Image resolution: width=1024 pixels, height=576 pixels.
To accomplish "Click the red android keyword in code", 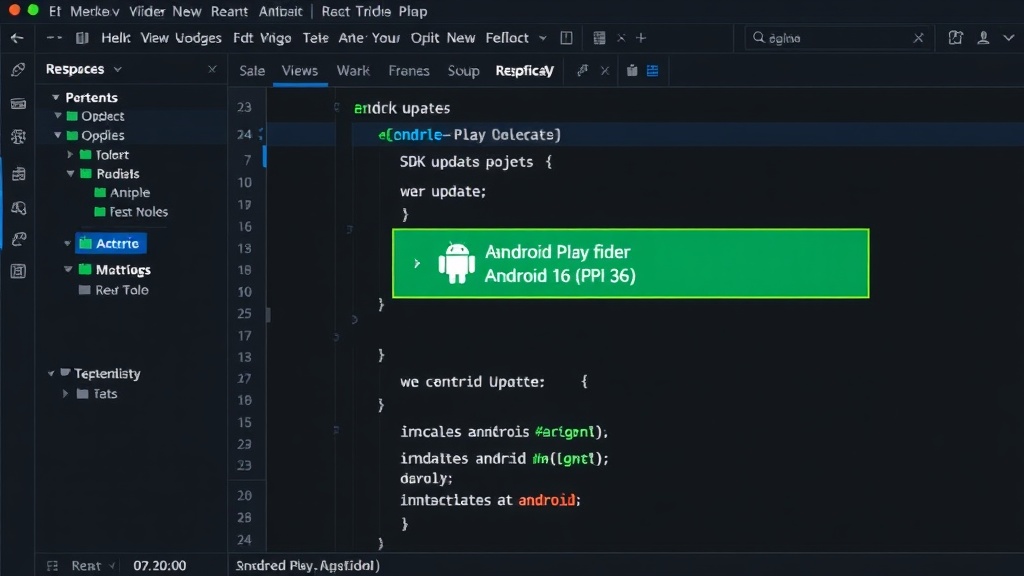I will (547, 500).
